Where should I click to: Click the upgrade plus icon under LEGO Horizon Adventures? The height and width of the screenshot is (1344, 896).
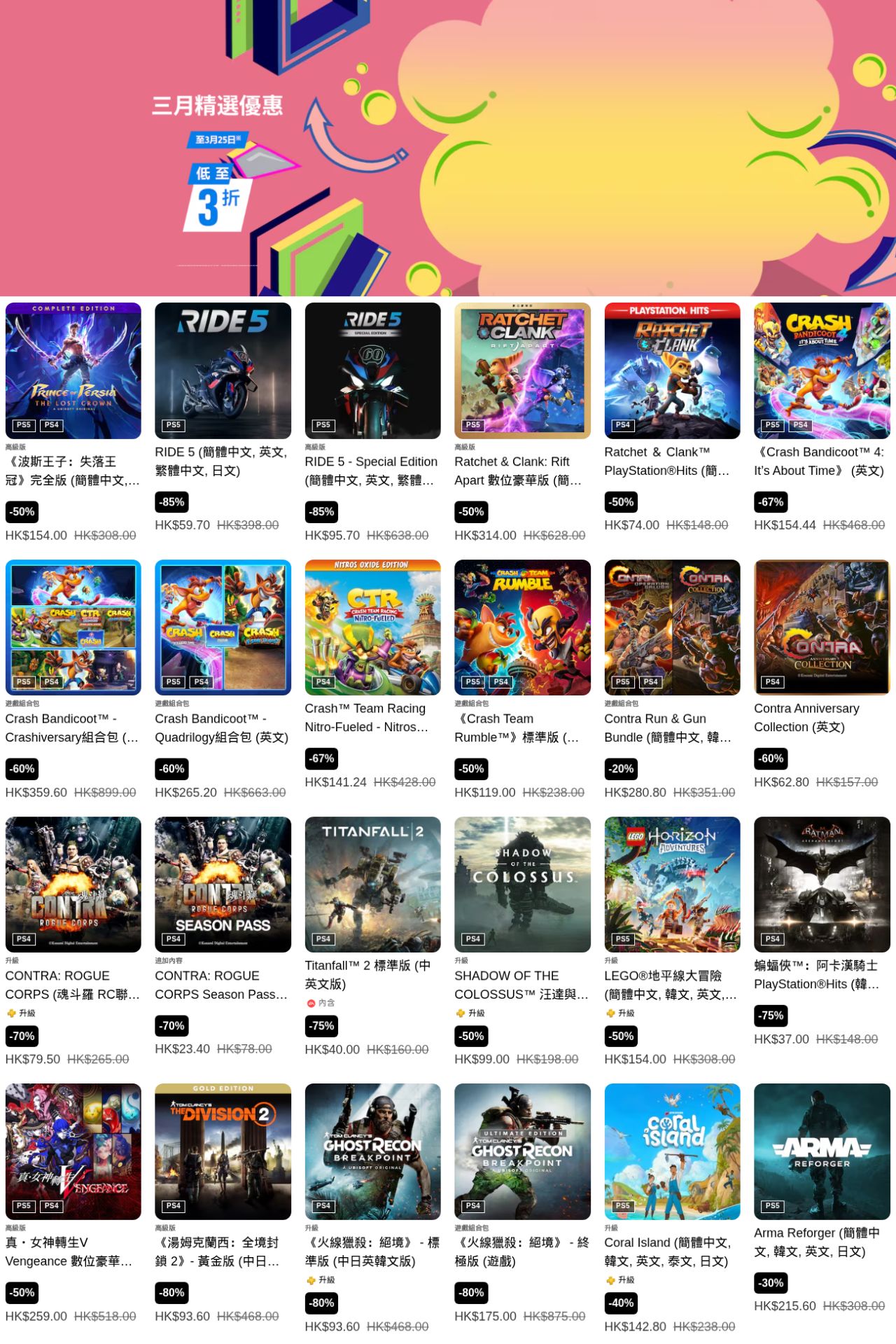[x=610, y=1013]
